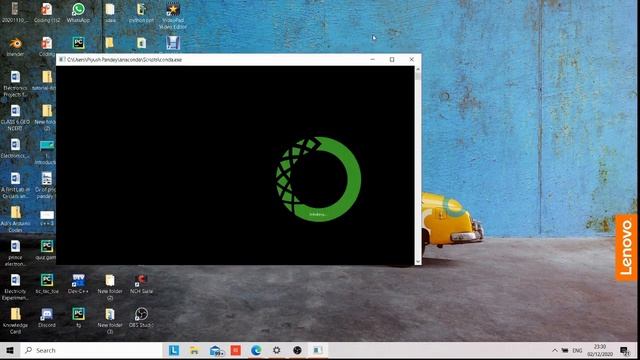Click the conda.exe console title bar text

124,60
